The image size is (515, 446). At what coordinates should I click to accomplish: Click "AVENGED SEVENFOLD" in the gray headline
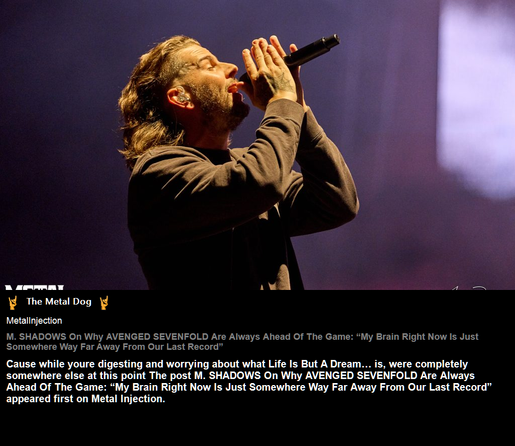point(157,337)
